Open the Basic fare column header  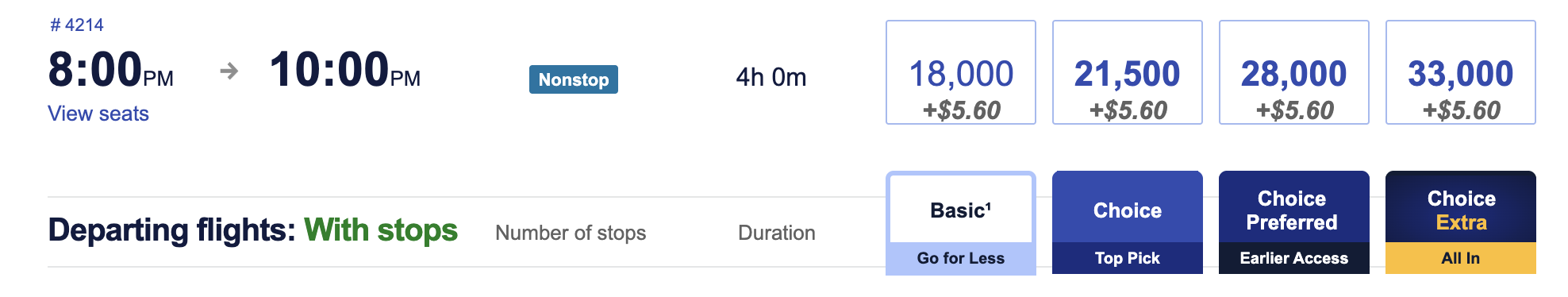pyautogui.click(x=961, y=210)
